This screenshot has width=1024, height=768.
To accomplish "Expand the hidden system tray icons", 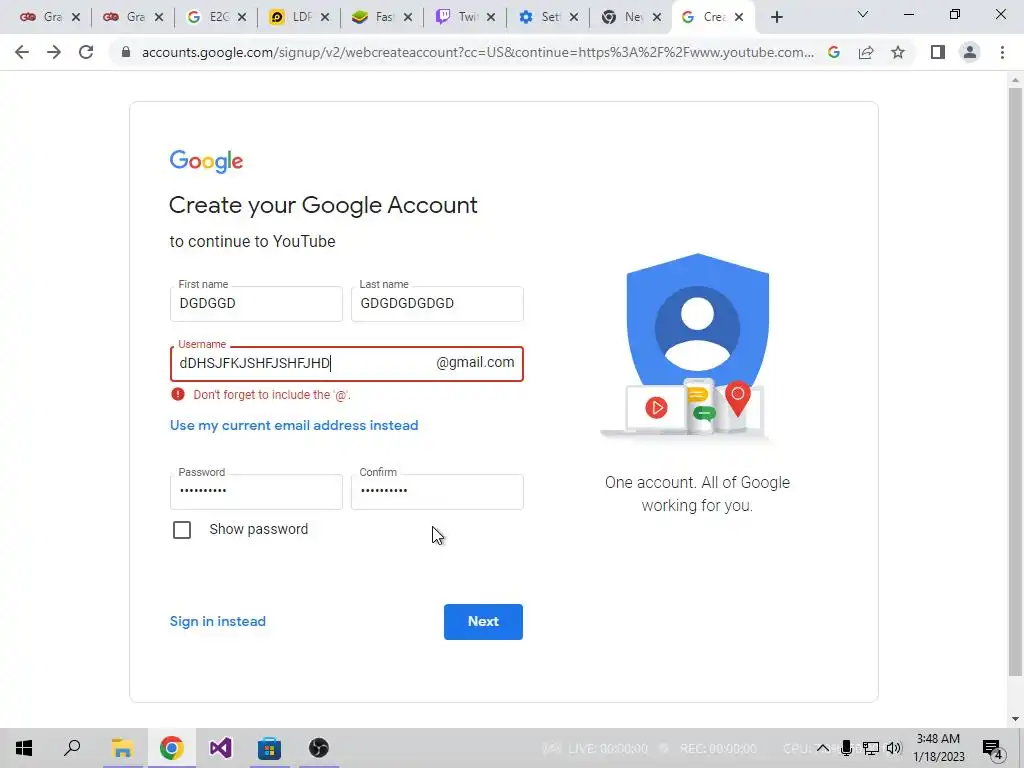I will click(823, 748).
